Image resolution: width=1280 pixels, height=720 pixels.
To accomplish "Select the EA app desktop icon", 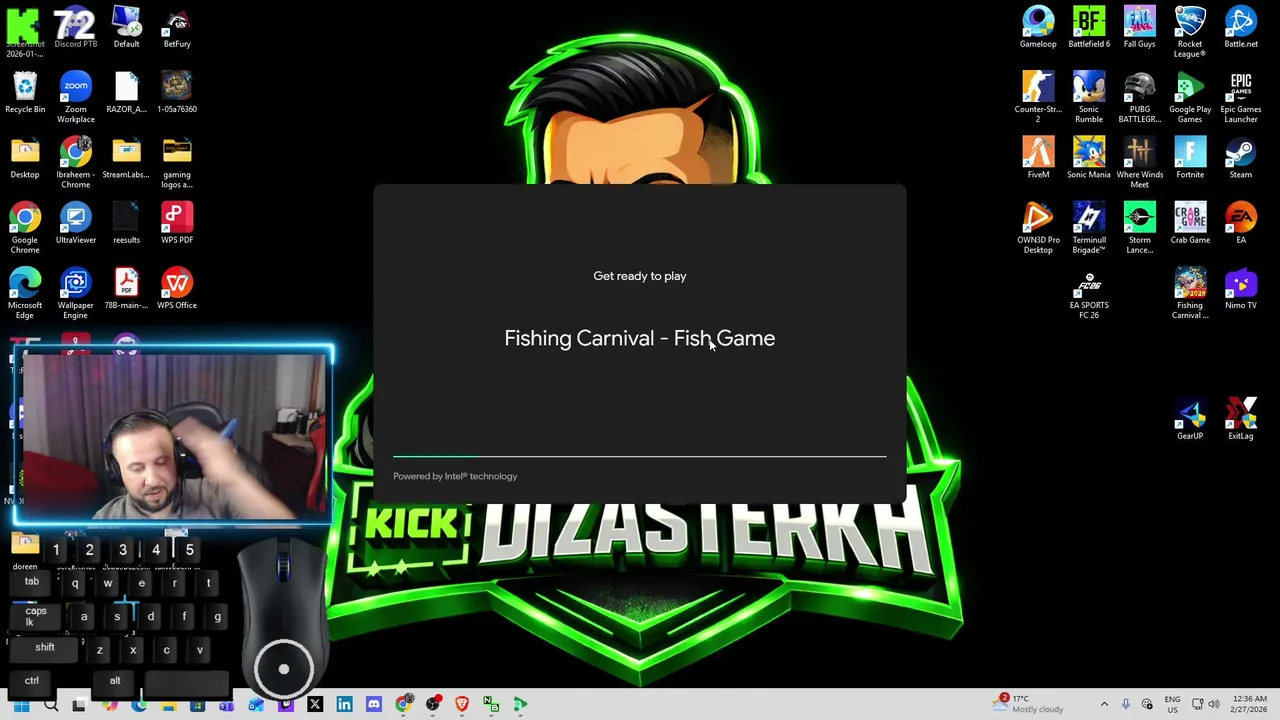I will [x=1241, y=223].
